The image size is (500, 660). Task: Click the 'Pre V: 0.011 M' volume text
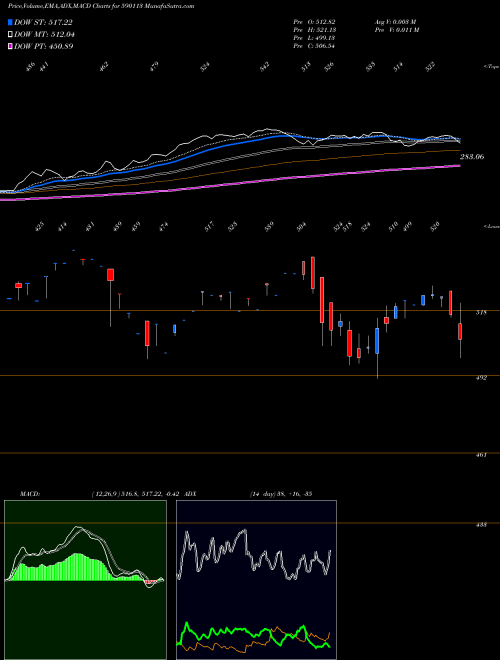point(397,30)
